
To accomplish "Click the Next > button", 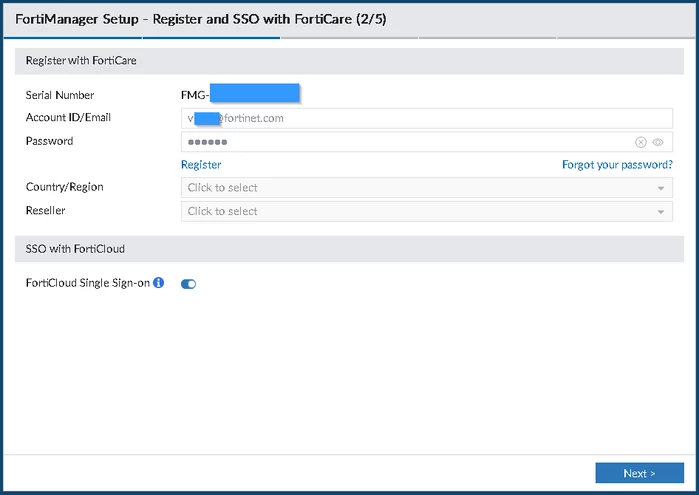I will [x=639, y=473].
